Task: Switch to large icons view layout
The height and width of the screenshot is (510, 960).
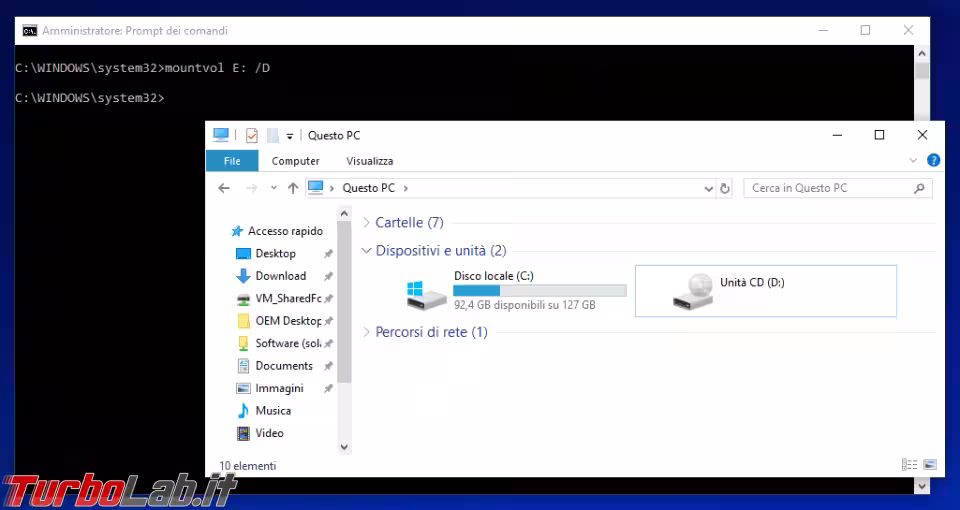Action: point(929,465)
